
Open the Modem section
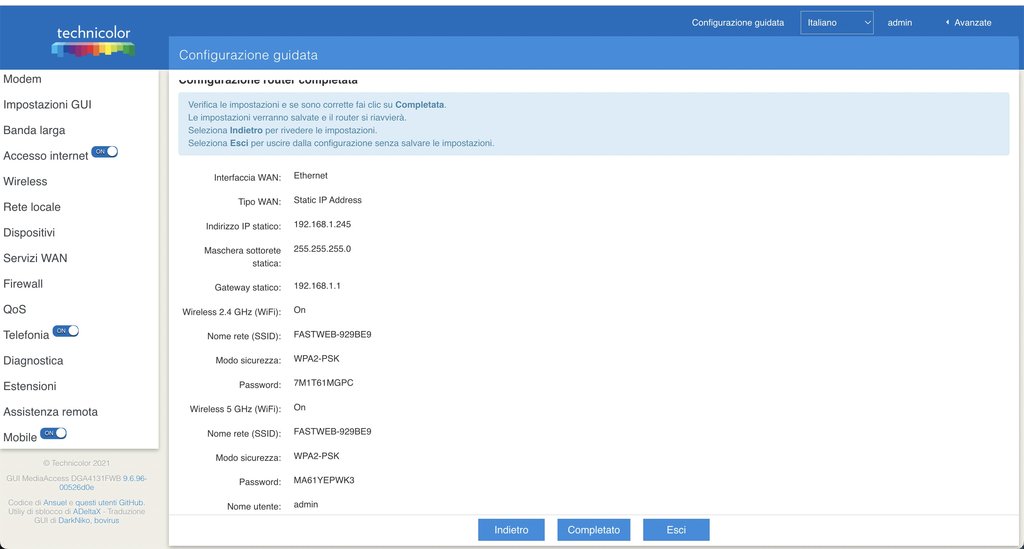tap(23, 79)
